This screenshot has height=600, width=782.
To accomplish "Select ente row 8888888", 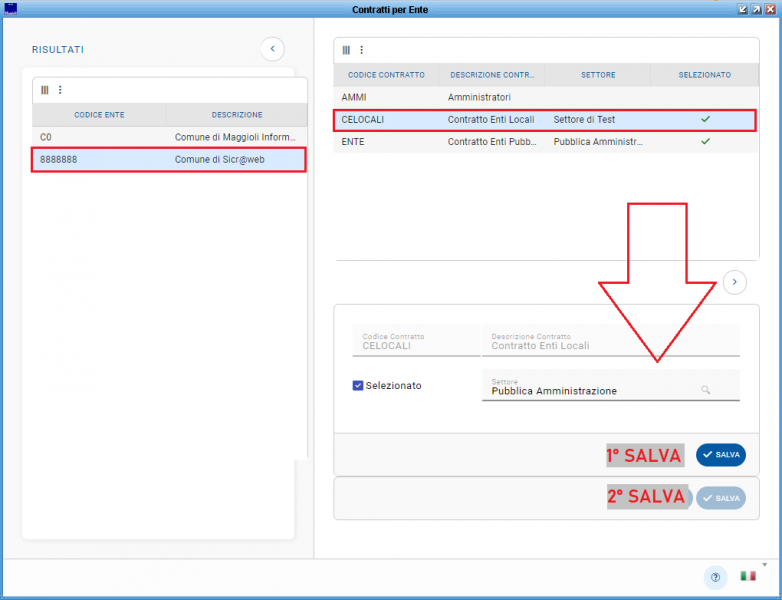I will click(x=169, y=160).
